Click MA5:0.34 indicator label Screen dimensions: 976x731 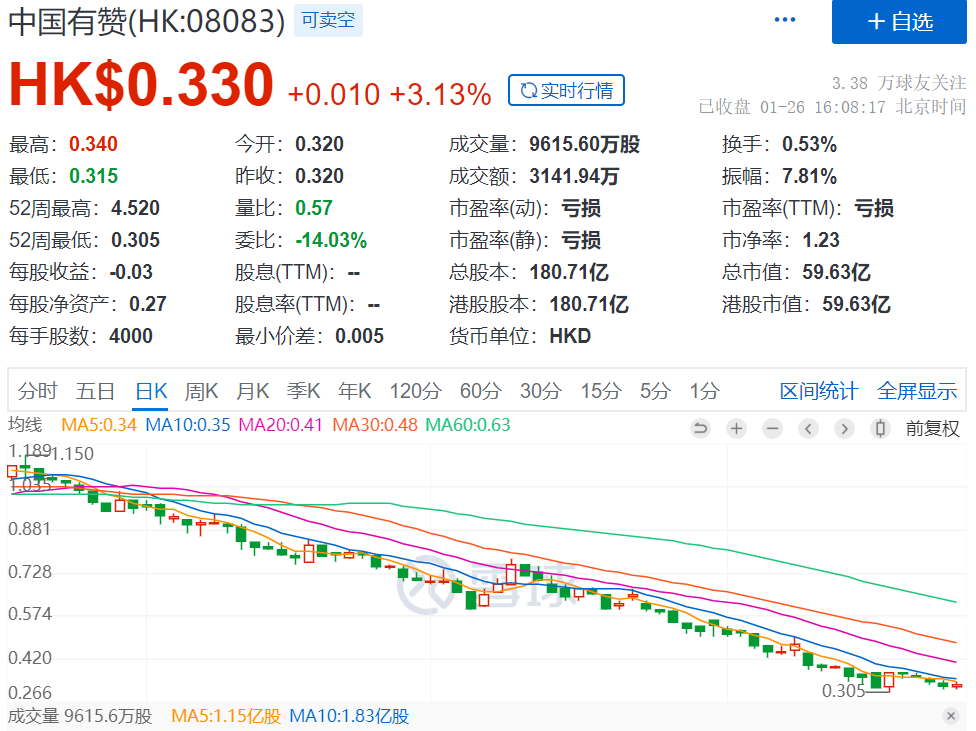pyautogui.click(x=99, y=425)
